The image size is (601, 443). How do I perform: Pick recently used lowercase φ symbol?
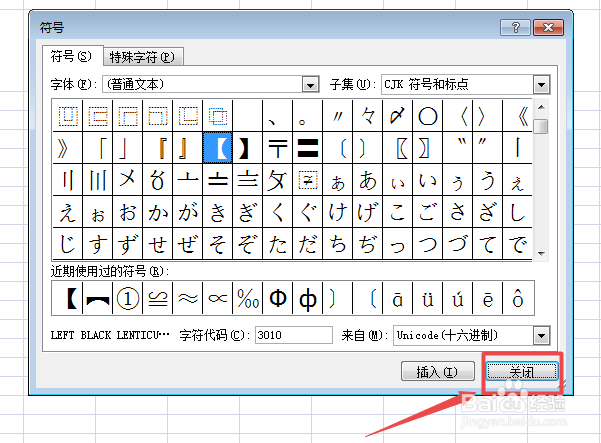pyautogui.click(x=307, y=298)
